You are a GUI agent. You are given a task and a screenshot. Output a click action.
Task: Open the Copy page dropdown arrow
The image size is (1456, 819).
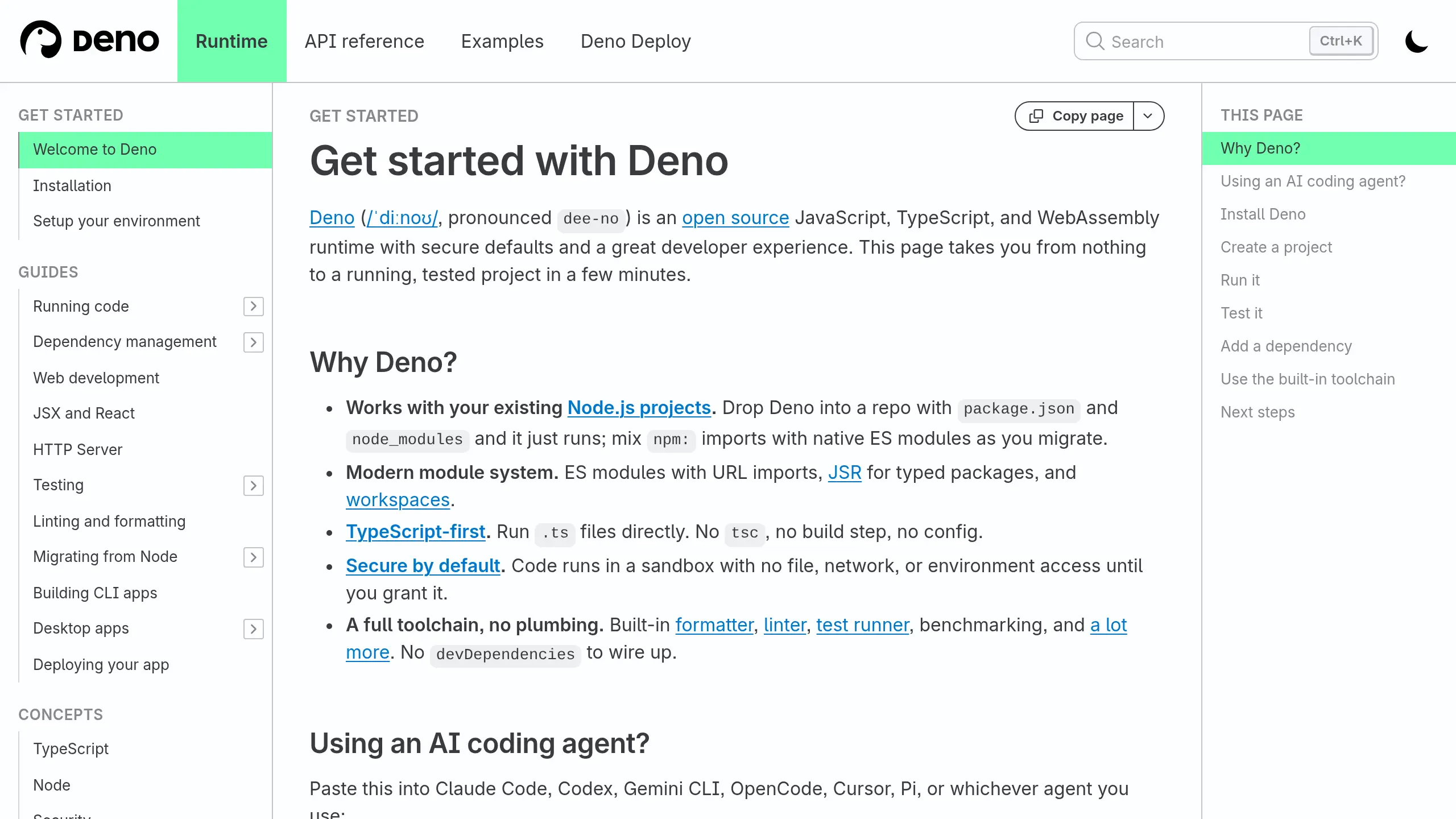pyautogui.click(x=1148, y=116)
